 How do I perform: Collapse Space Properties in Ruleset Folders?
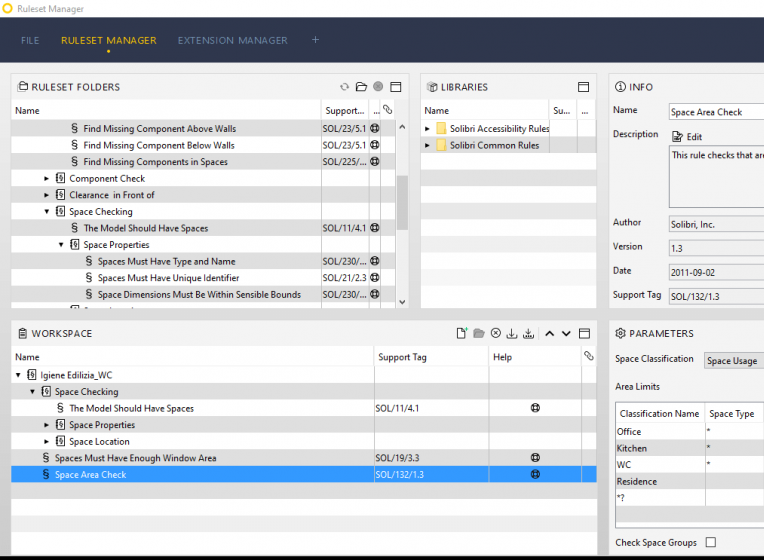(x=61, y=245)
